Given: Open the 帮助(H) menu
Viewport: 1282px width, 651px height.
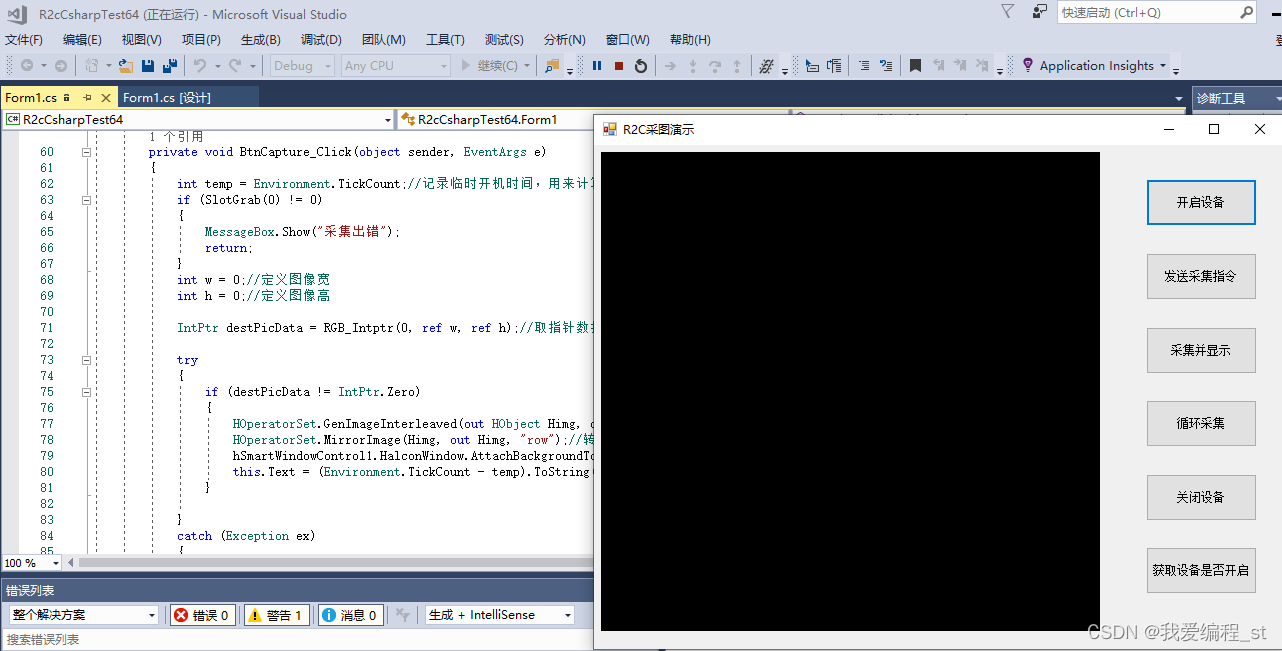Looking at the screenshot, I should 690,40.
